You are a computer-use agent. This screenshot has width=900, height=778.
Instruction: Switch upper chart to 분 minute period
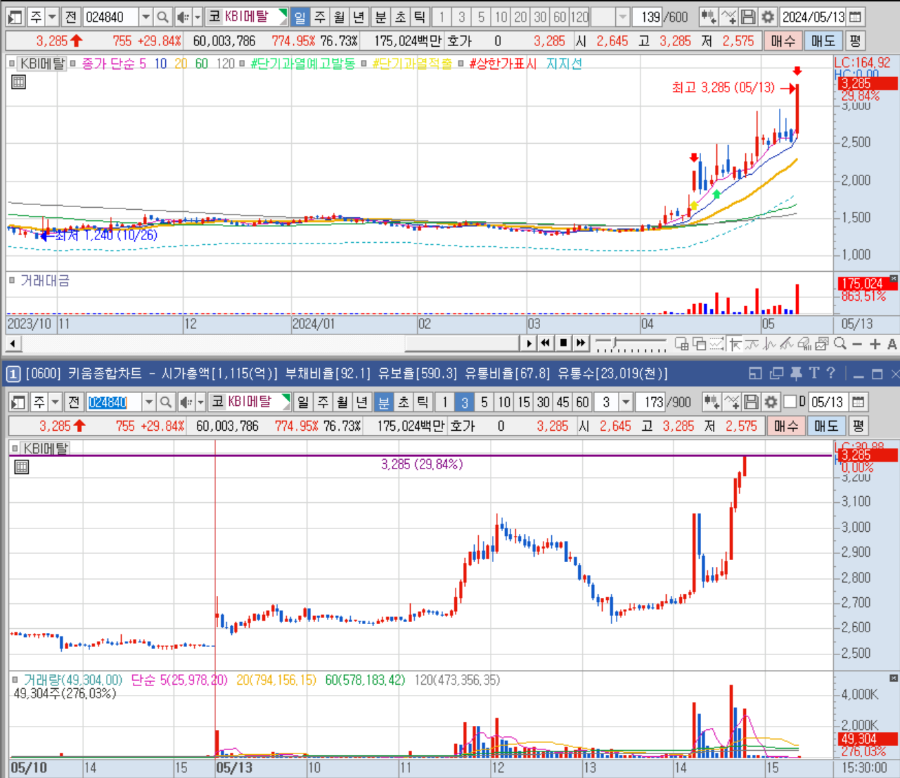381,17
